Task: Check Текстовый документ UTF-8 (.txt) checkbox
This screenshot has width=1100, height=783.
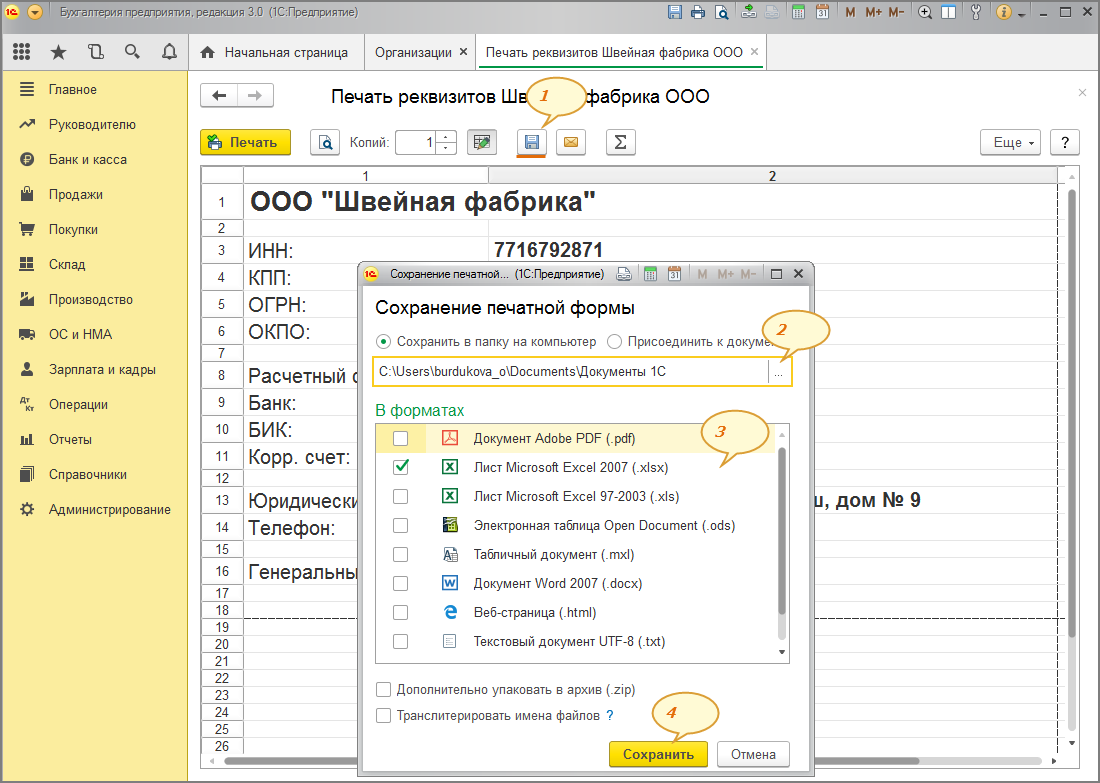Action: coord(401,641)
